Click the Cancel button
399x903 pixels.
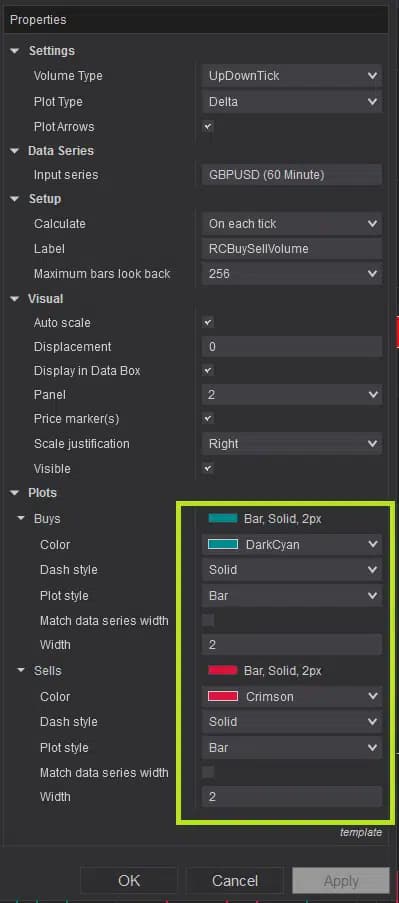(235, 881)
